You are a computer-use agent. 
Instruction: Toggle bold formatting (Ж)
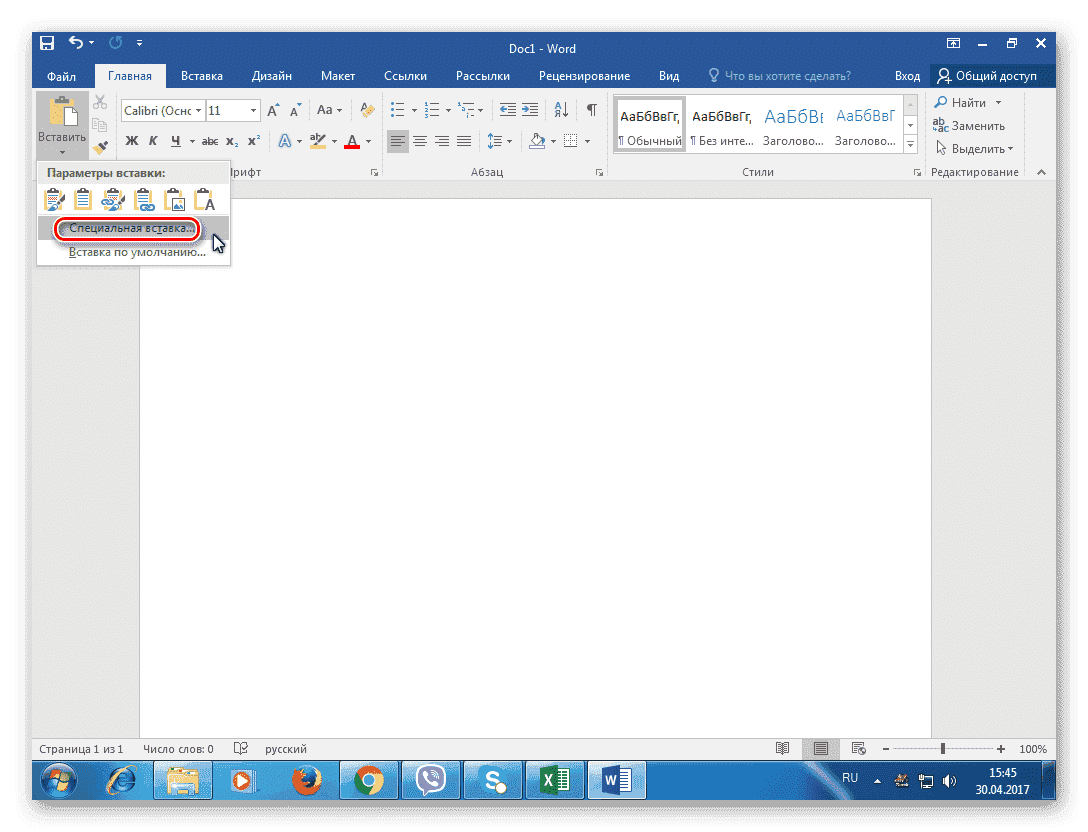pos(131,141)
